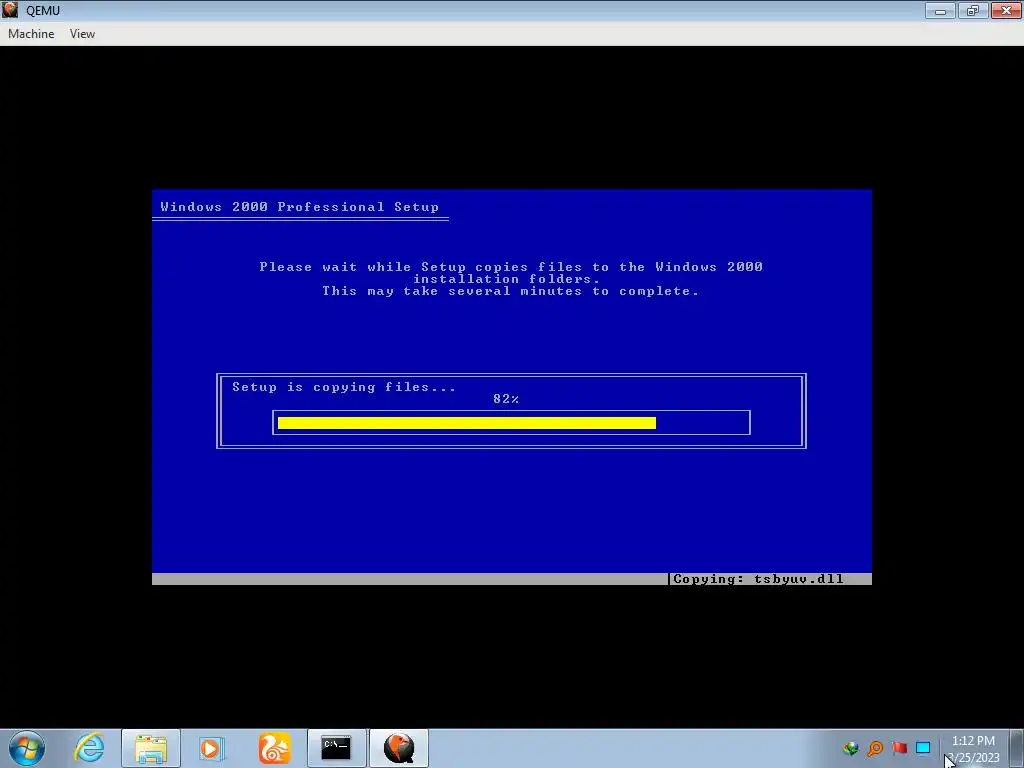The image size is (1024, 768).
Task: Click the green globe download tray icon
Action: tap(850, 748)
